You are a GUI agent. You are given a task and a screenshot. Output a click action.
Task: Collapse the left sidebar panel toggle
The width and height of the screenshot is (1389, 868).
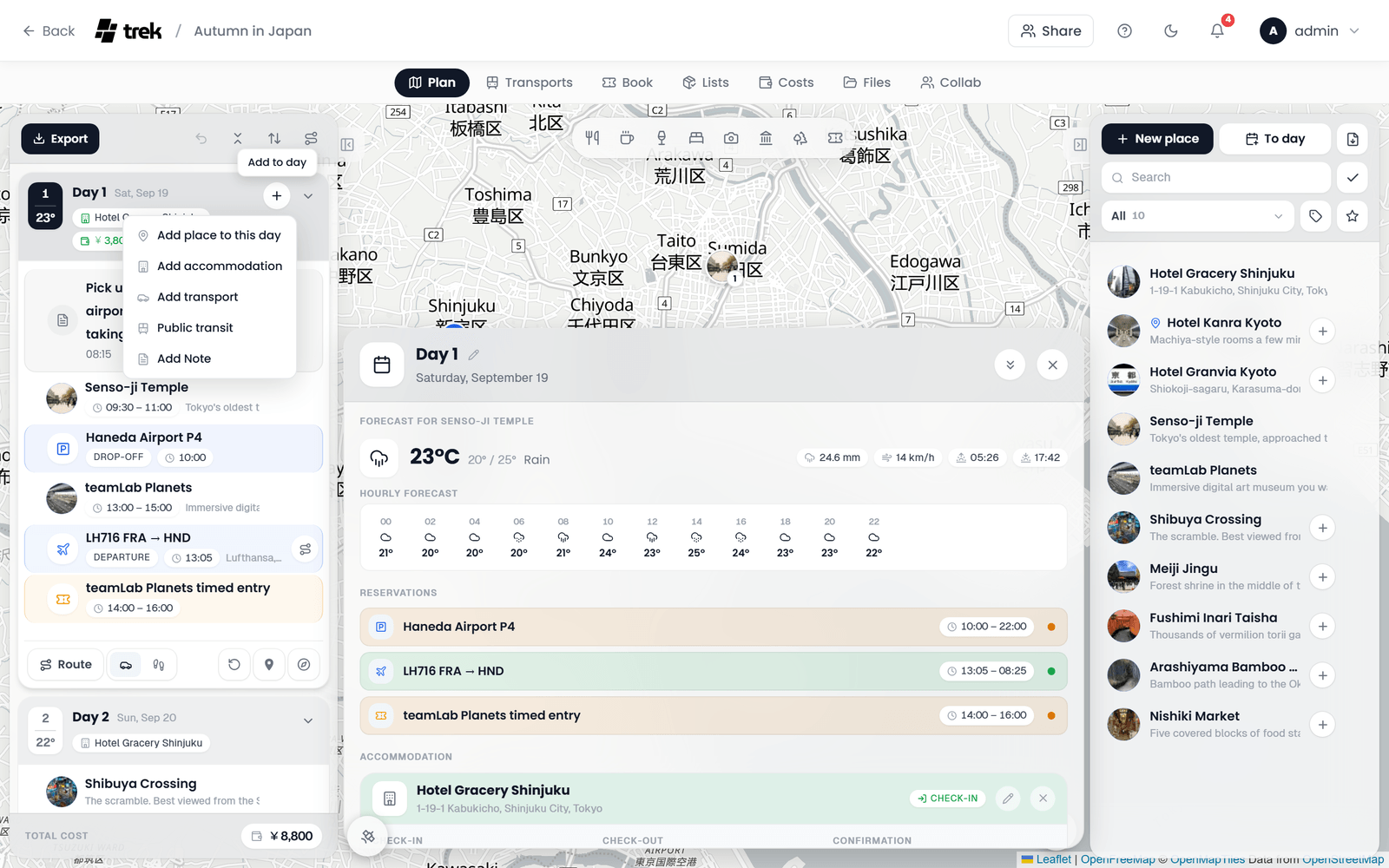click(347, 145)
